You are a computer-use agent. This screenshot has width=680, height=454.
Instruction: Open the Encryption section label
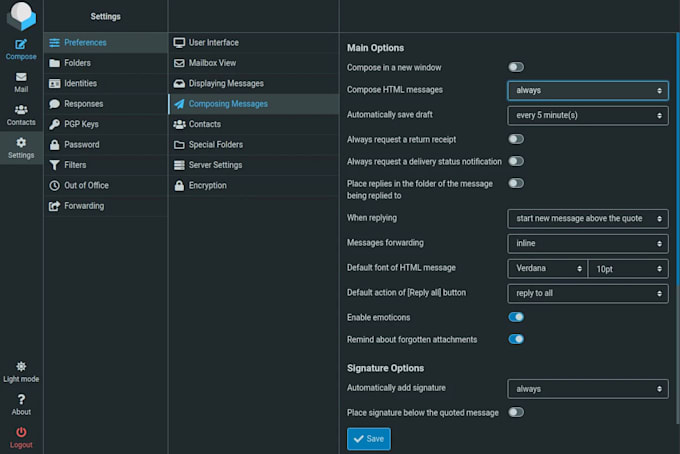208,185
